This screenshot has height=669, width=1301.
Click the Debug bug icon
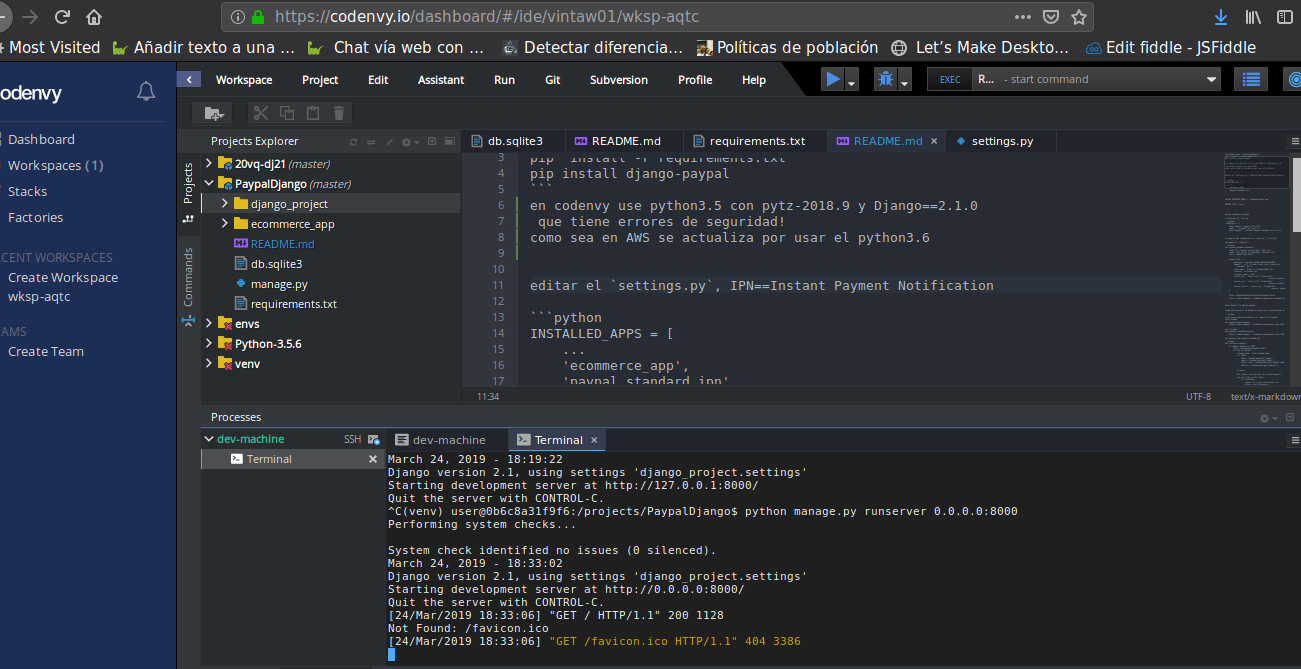(x=885, y=80)
